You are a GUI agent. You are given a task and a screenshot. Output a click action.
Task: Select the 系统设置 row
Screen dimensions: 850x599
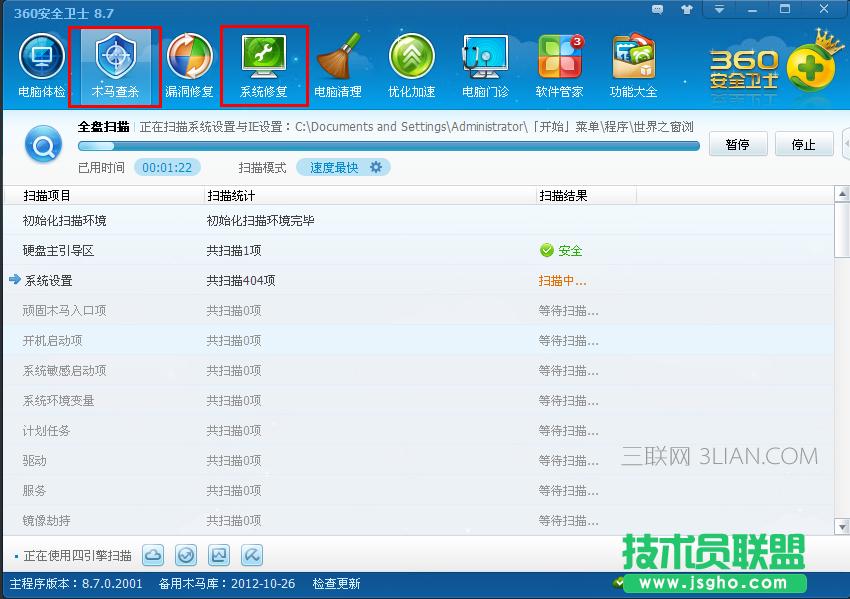(418, 280)
